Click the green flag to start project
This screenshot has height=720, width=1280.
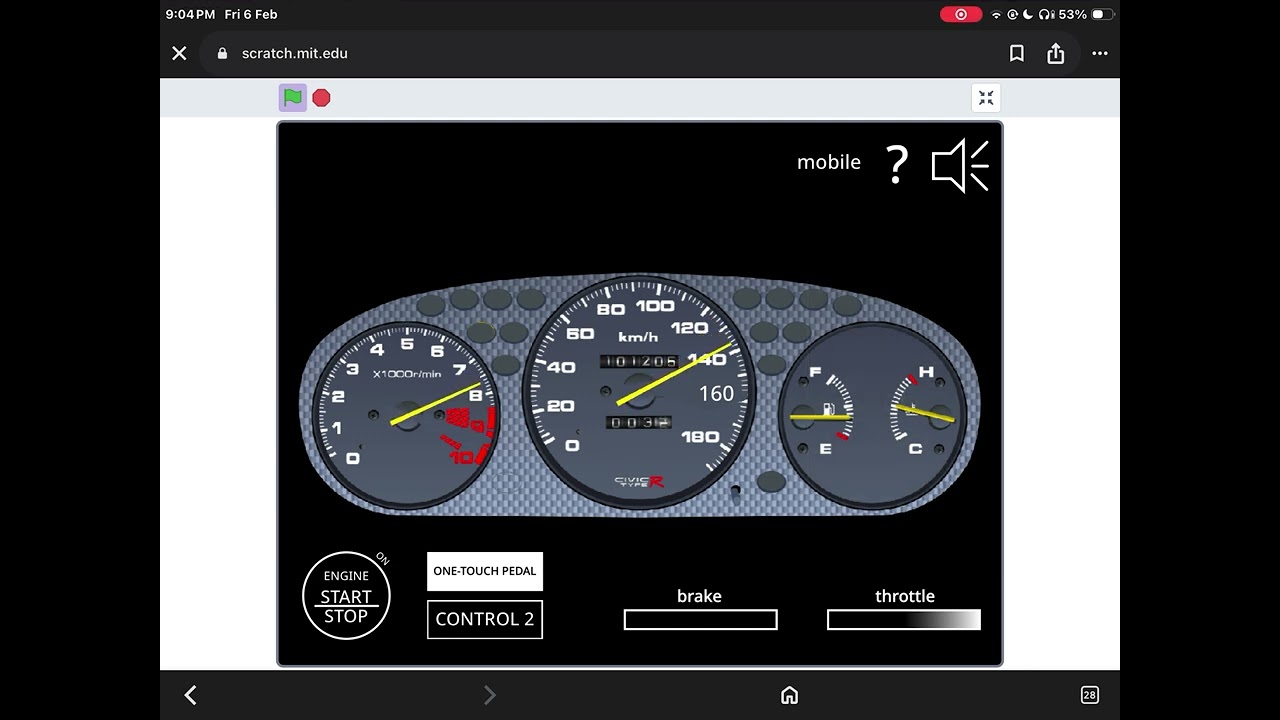(292, 97)
